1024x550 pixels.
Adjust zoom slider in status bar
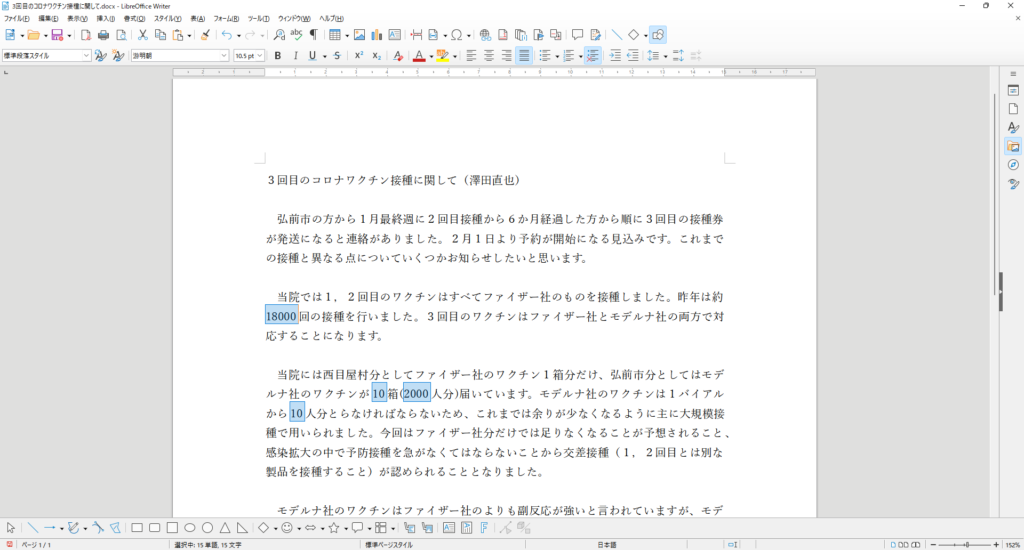click(x=965, y=544)
